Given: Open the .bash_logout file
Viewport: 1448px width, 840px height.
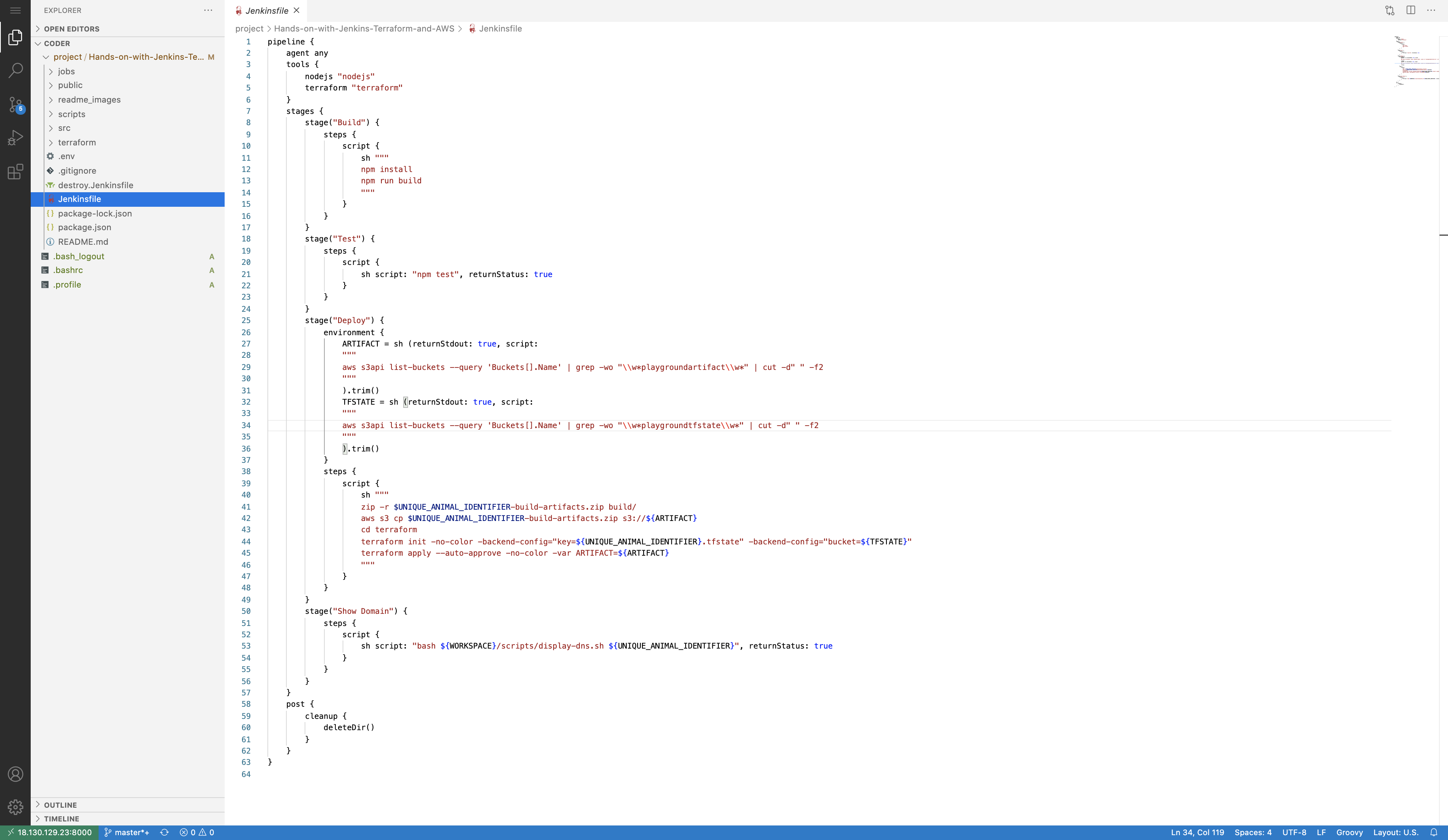Looking at the screenshot, I should click(128, 256).
